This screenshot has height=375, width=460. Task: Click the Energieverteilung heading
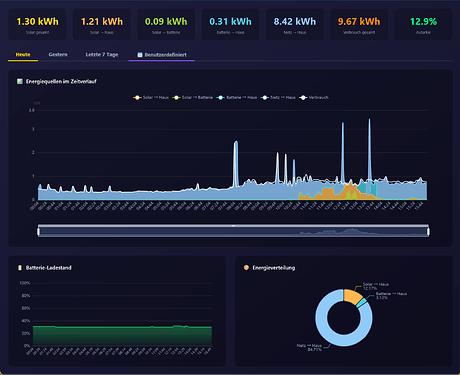point(274,268)
